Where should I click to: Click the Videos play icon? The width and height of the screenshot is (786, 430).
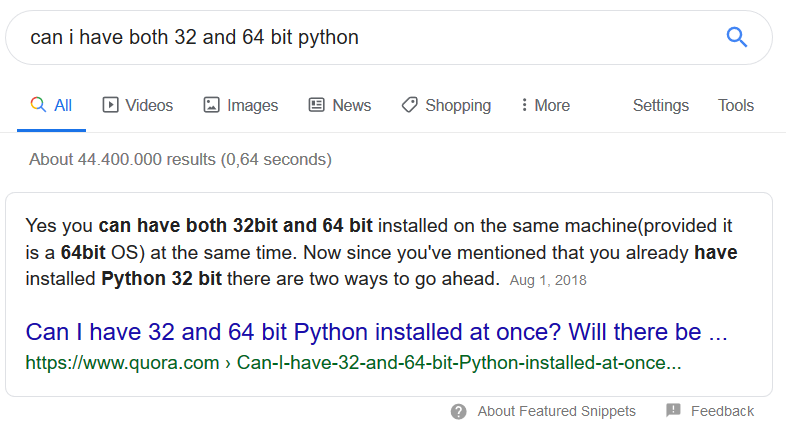click(110, 105)
